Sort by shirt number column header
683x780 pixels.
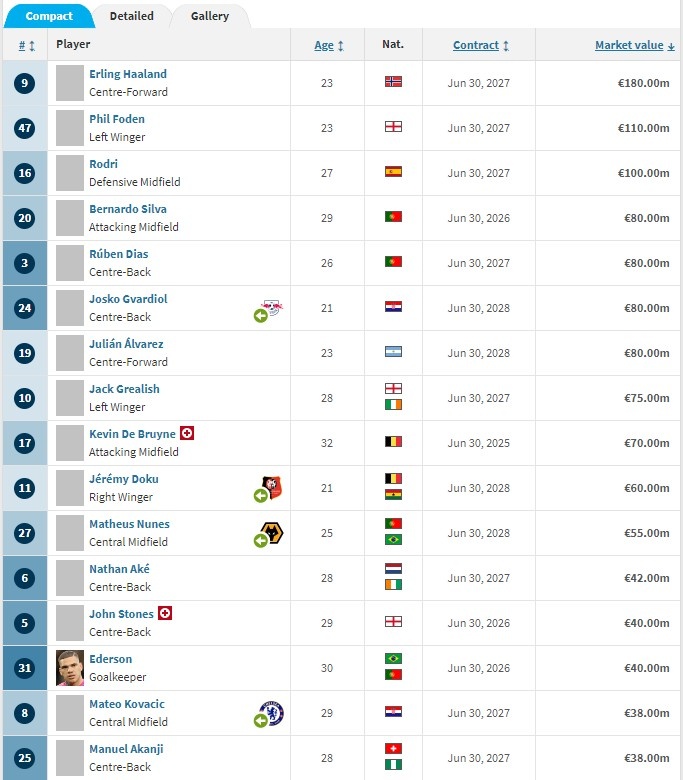(26, 45)
